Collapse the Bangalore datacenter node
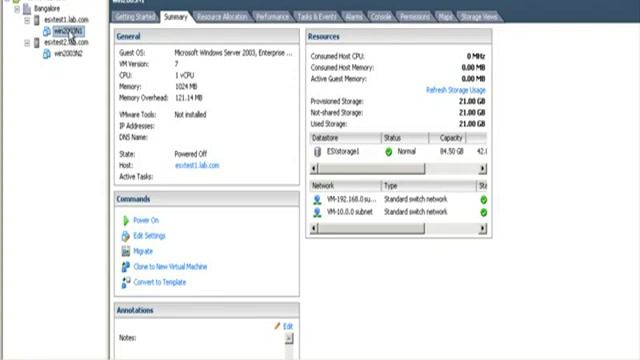 click(x=17, y=9)
